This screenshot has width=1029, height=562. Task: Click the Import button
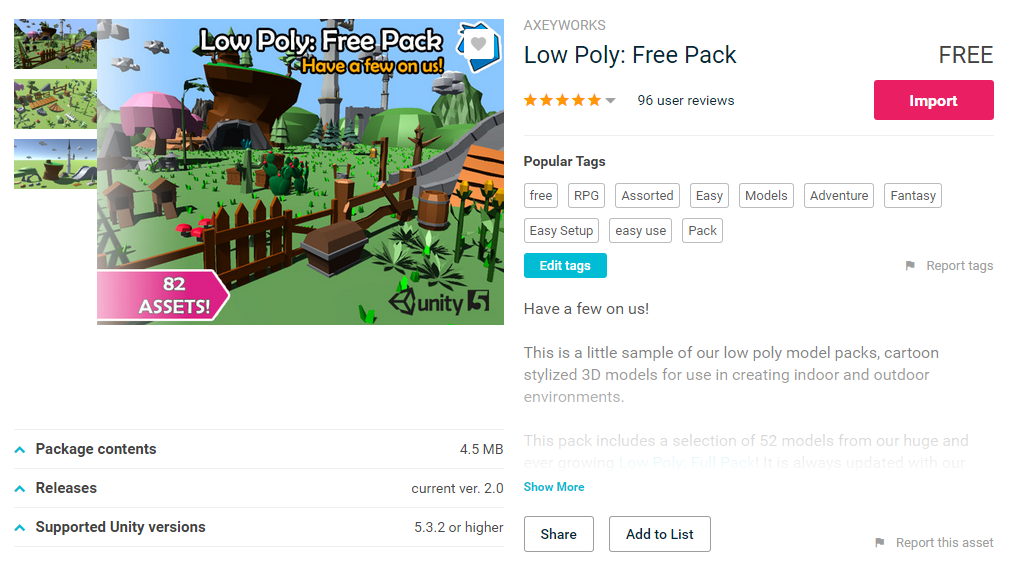[x=933, y=100]
